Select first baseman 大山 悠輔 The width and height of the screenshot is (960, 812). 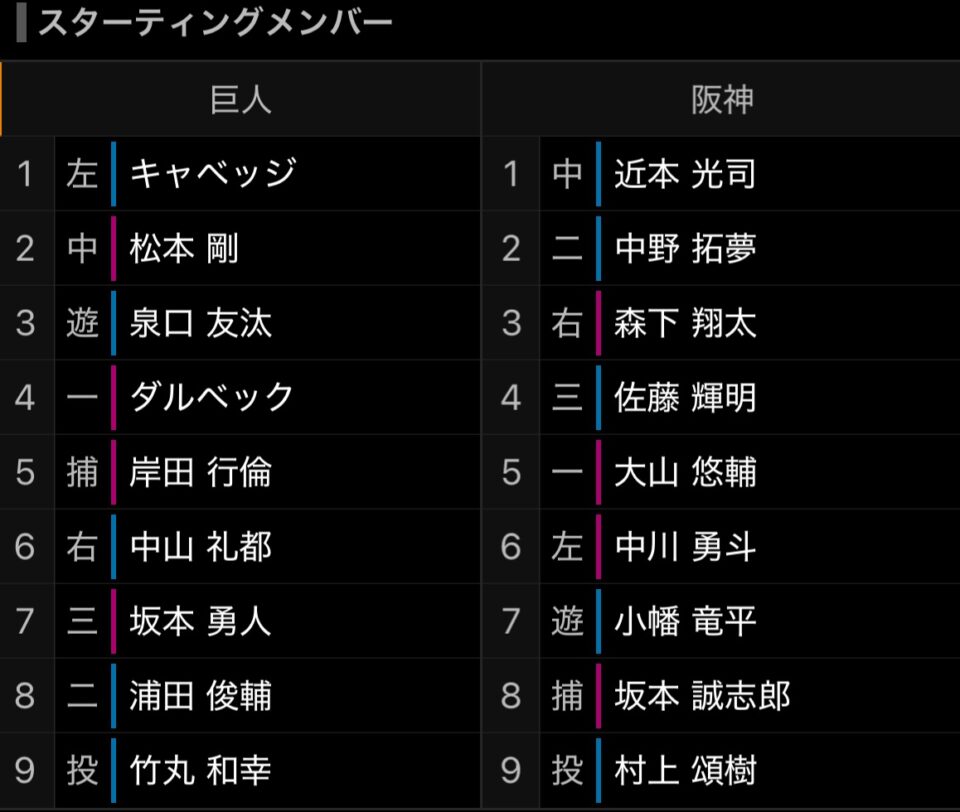coord(685,472)
